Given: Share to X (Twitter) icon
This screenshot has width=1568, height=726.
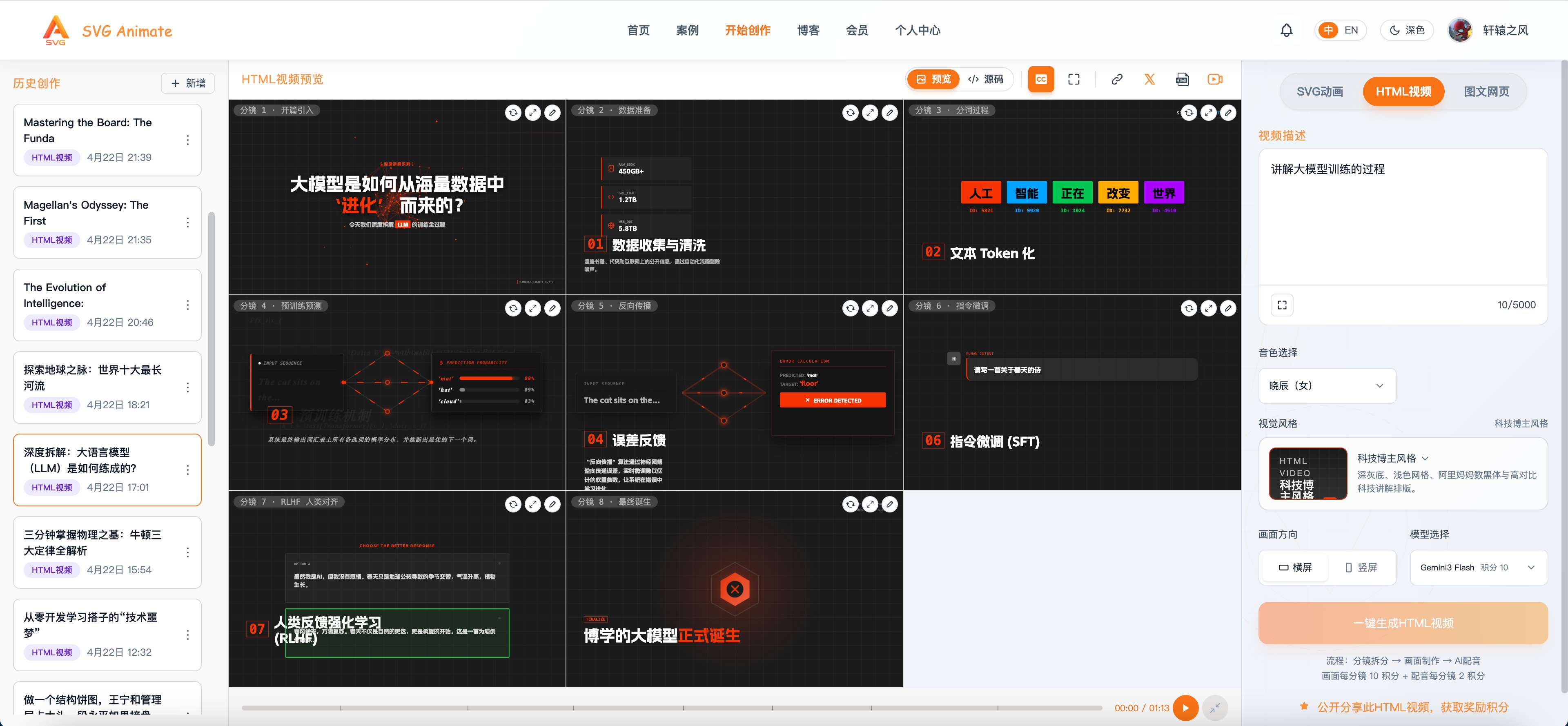Looking at the screenshot, I should [x=1149, y=79].
